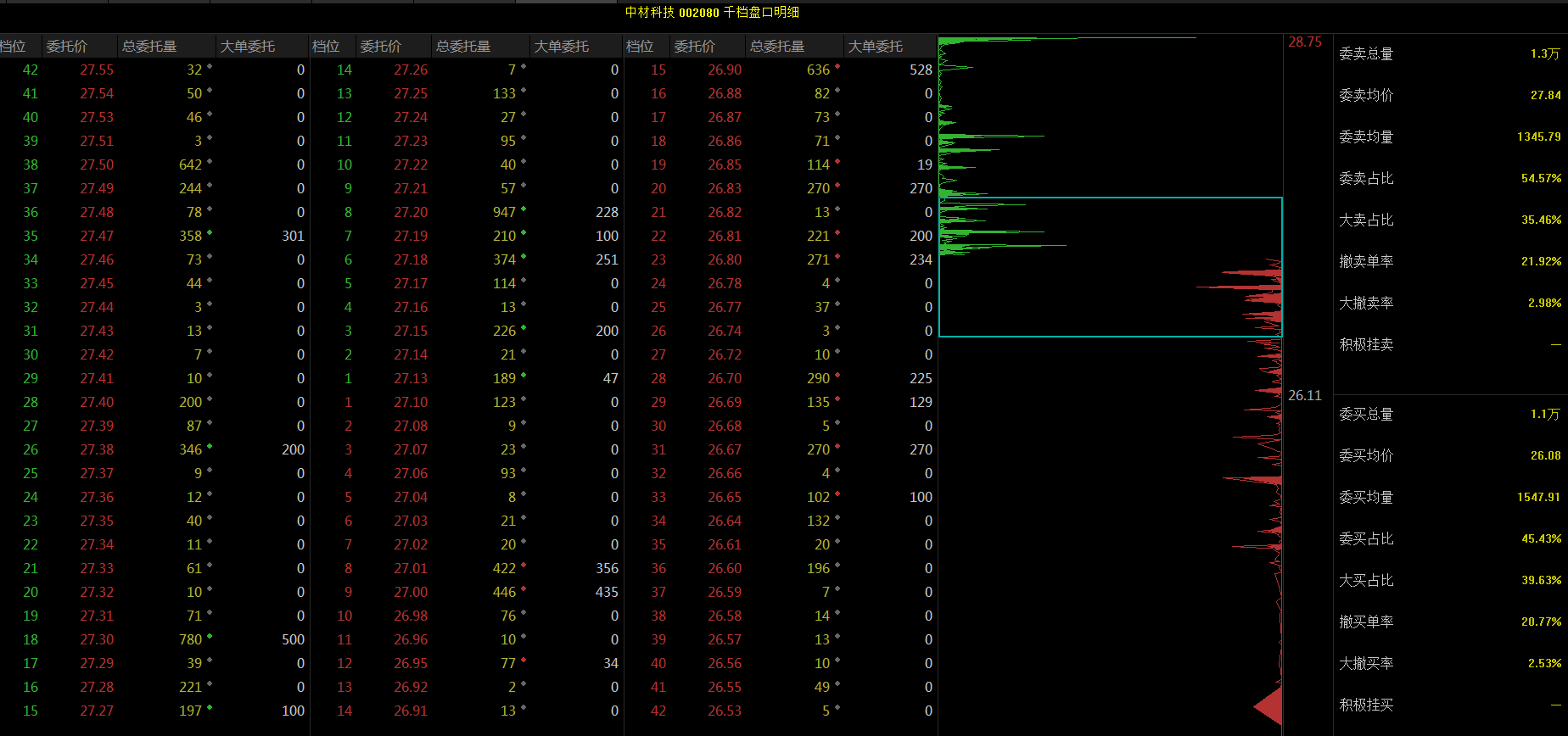
Task: Select the price cell 27.38
Action: click(97, 449)
